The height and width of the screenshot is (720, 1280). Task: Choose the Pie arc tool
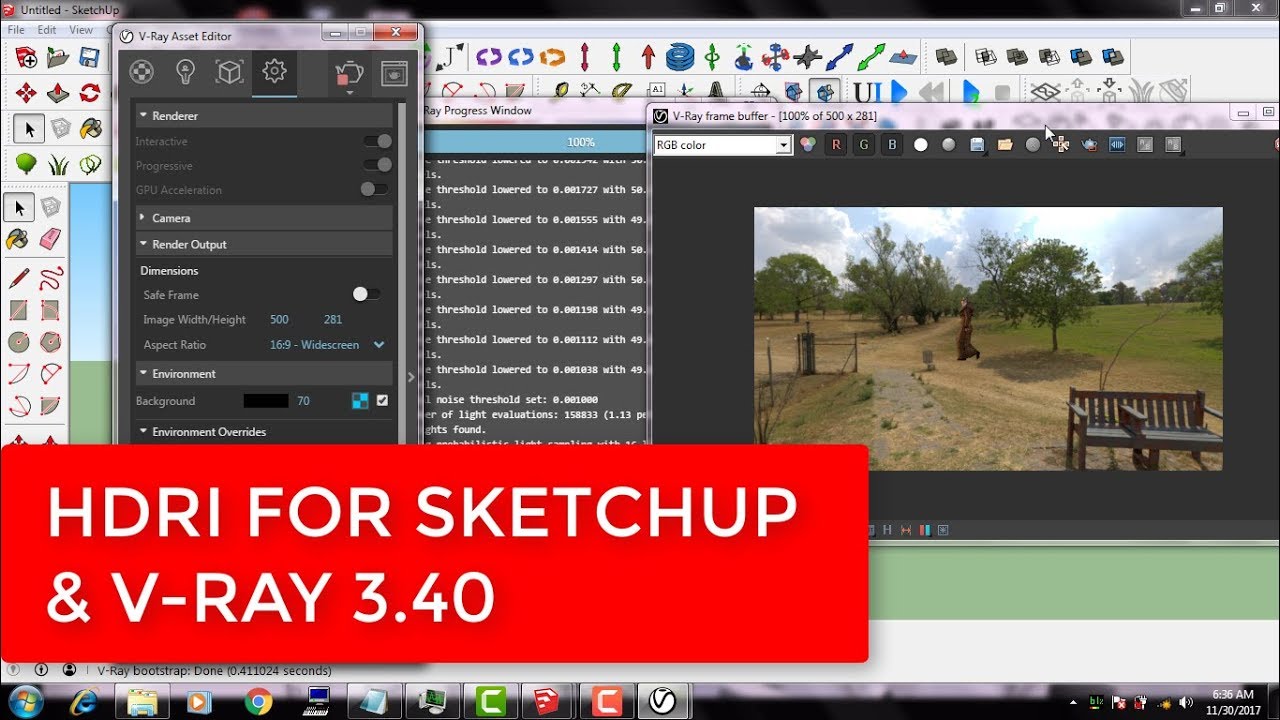50,406
